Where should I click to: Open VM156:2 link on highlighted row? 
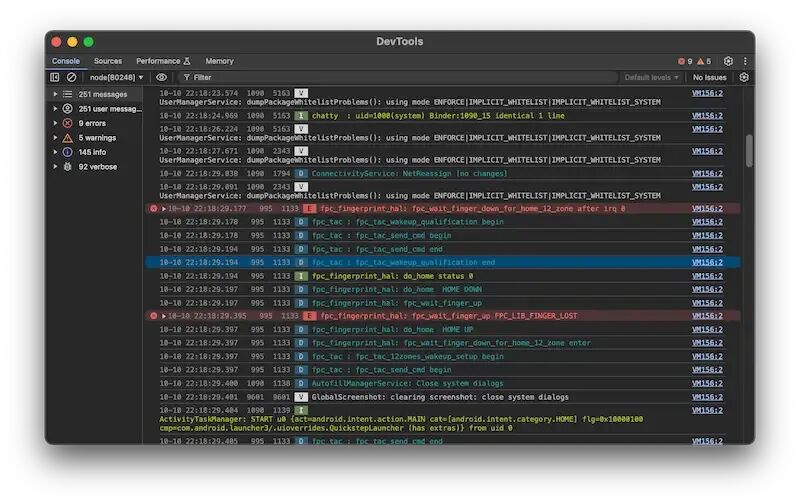[x=707, y=262]
